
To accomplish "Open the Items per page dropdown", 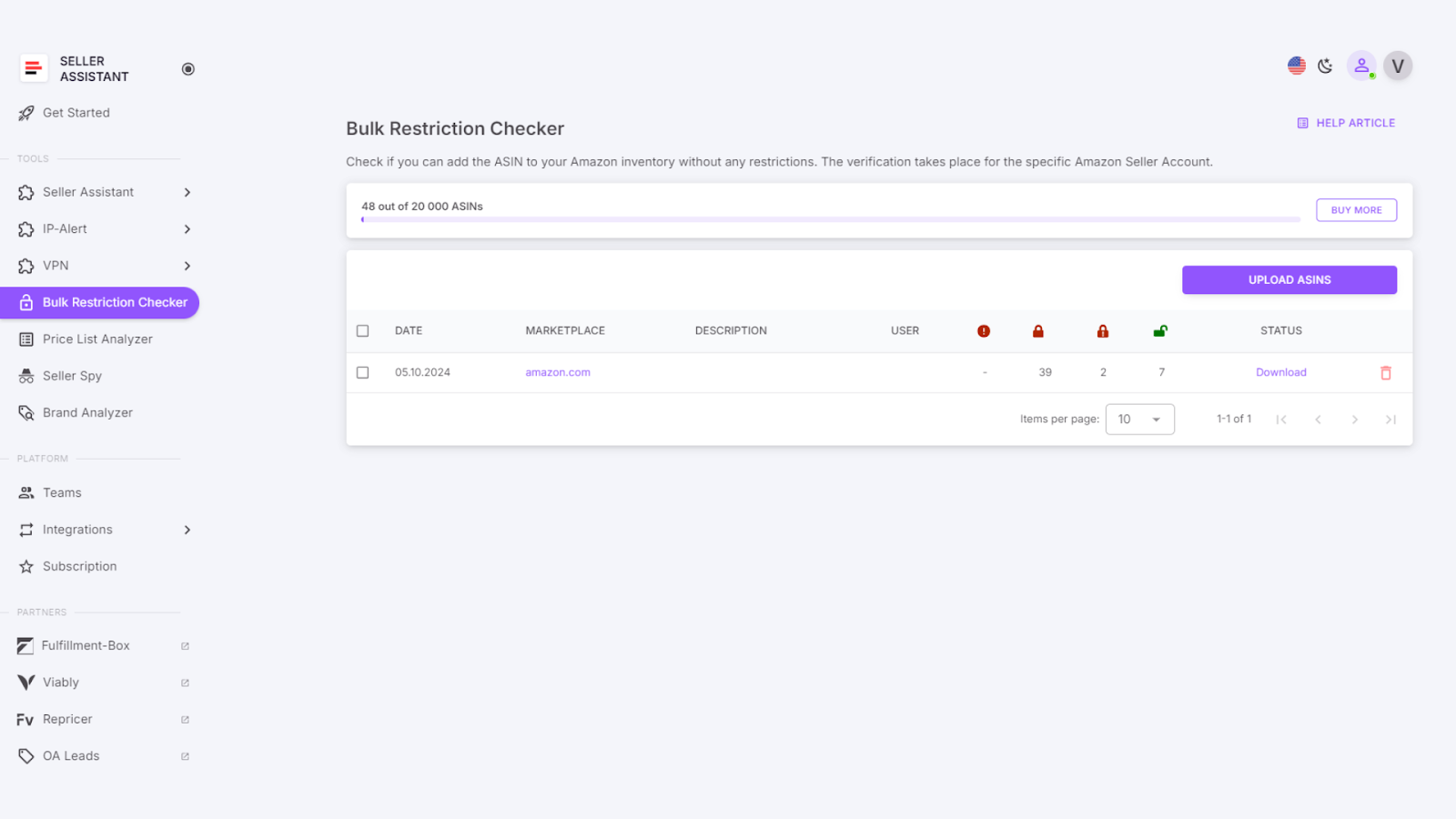I will point(1139,419).
